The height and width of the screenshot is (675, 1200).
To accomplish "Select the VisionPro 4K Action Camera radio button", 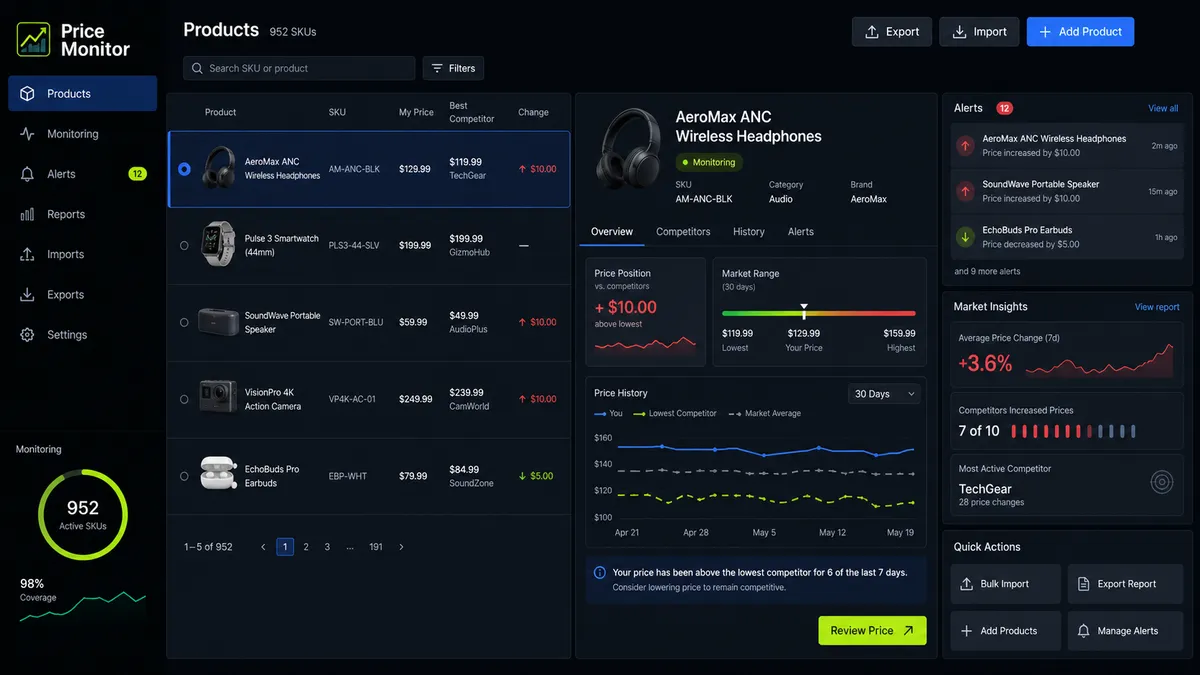I will point(184,399).
